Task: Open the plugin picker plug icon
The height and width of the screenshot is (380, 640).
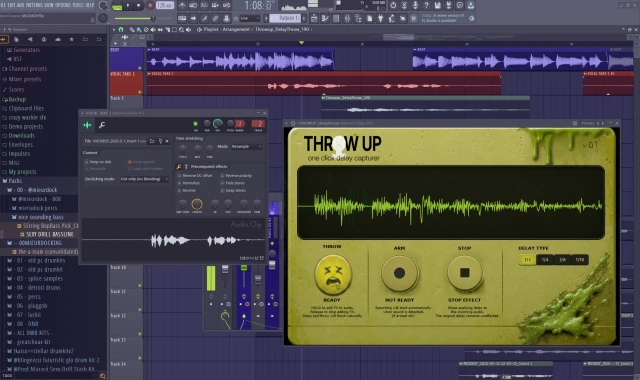Action: (x=380, y=18)
